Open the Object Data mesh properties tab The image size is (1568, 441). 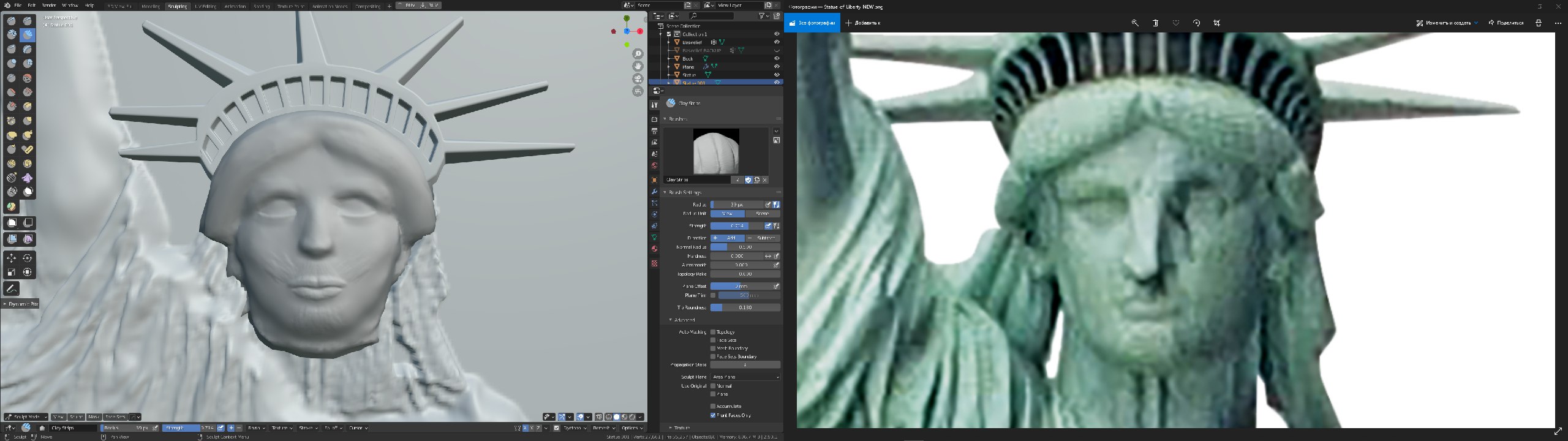654,237
